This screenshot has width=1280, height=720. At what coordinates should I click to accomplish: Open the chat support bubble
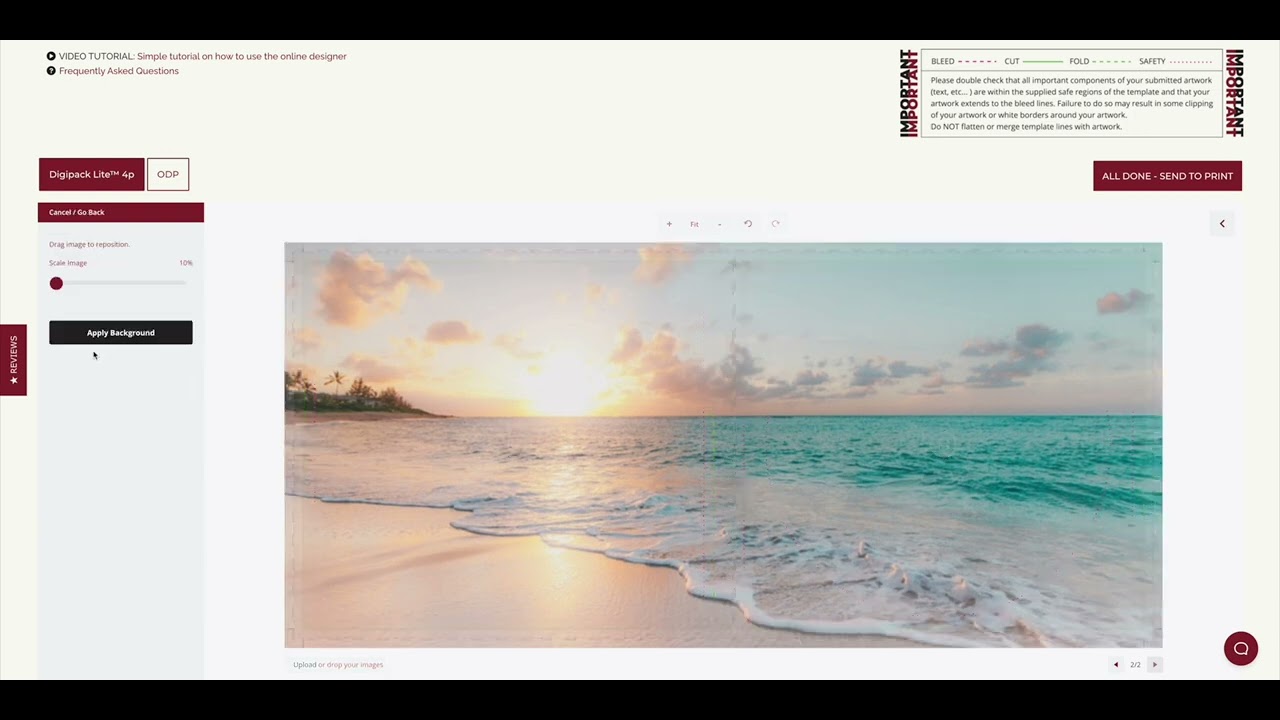point(1241,648)
